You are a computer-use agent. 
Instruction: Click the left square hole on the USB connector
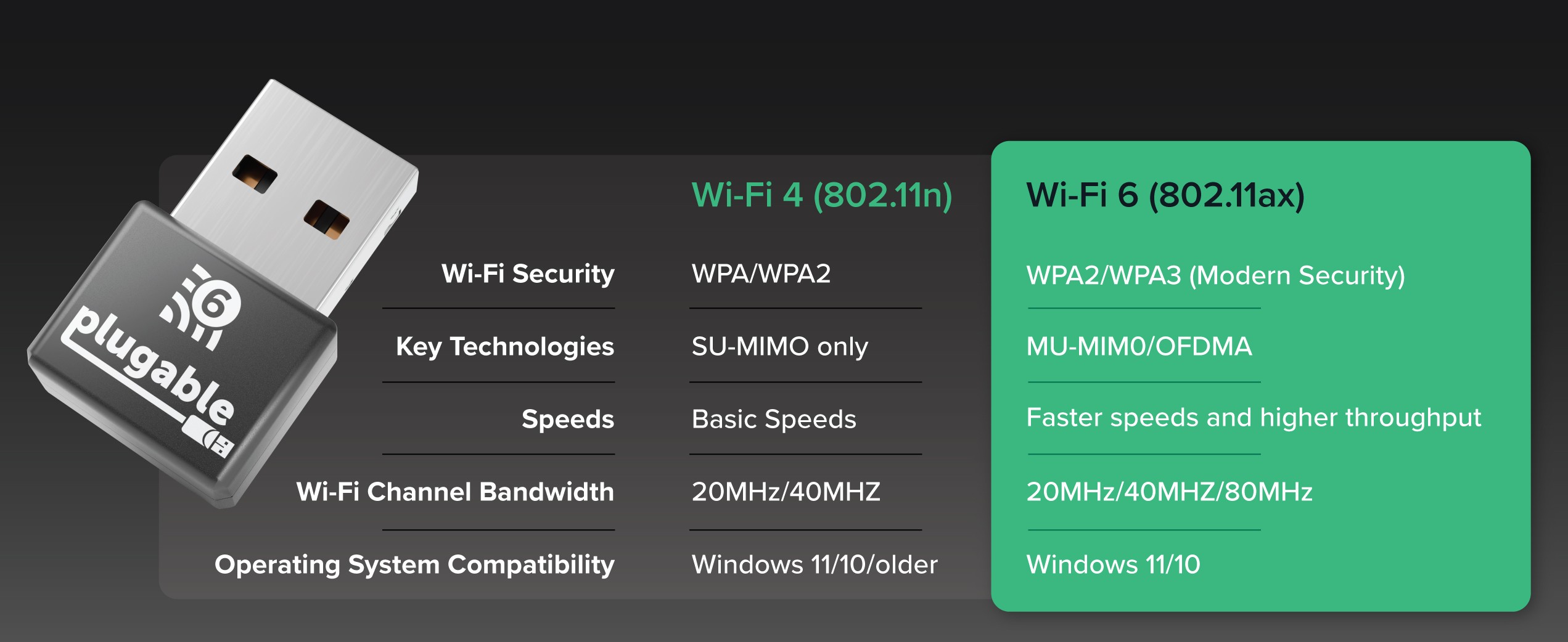[x=255, y=174]
